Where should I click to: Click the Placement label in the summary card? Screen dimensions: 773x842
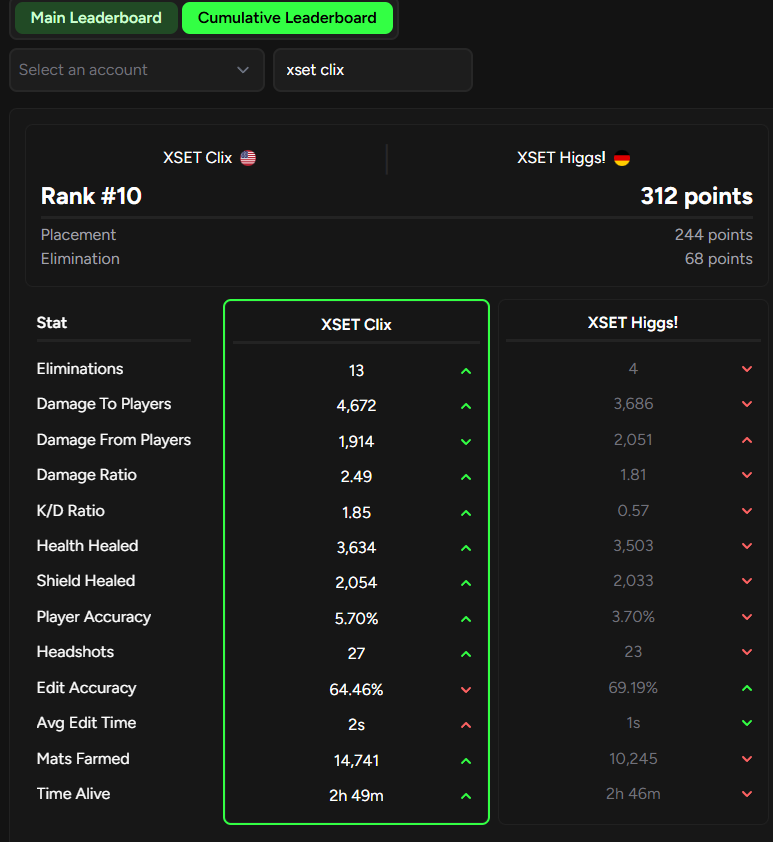click(78, 235)
